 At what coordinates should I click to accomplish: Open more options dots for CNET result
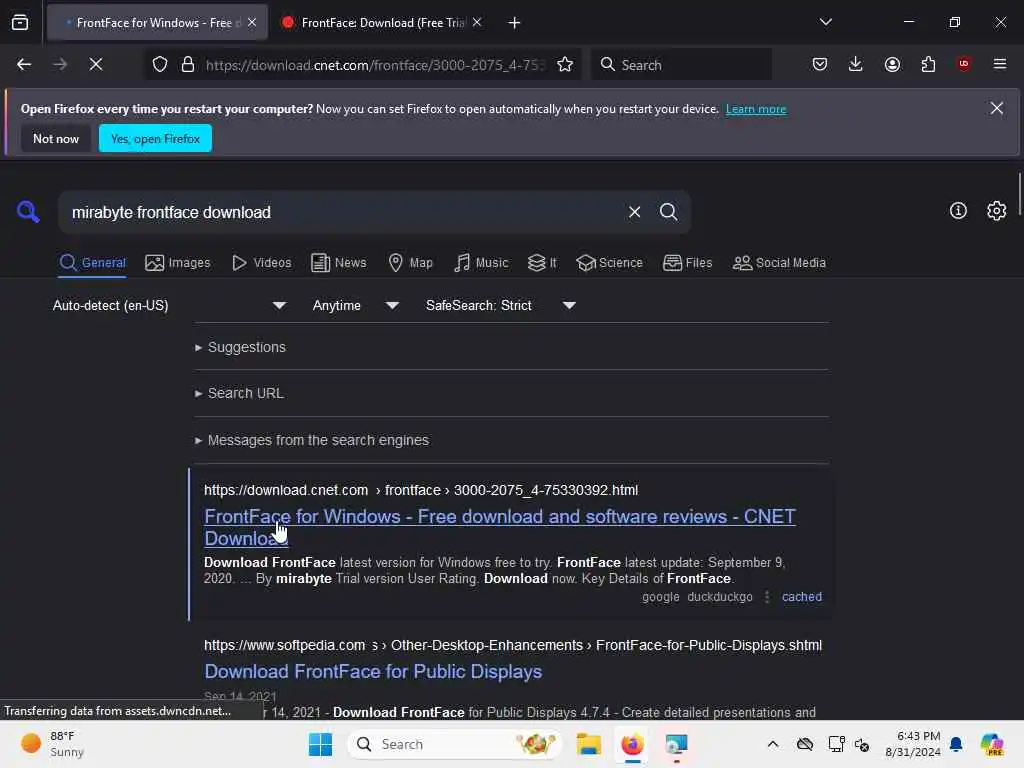pyautogui.click(x=767, y=597)
